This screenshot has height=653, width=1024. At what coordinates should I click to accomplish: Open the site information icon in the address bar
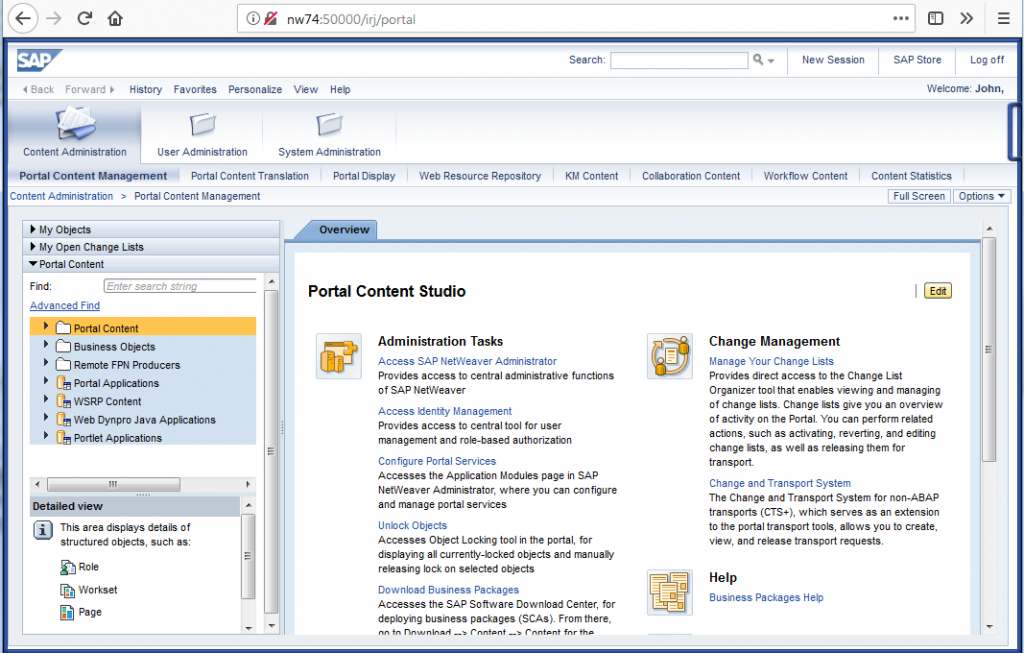[x=253, y=19]
